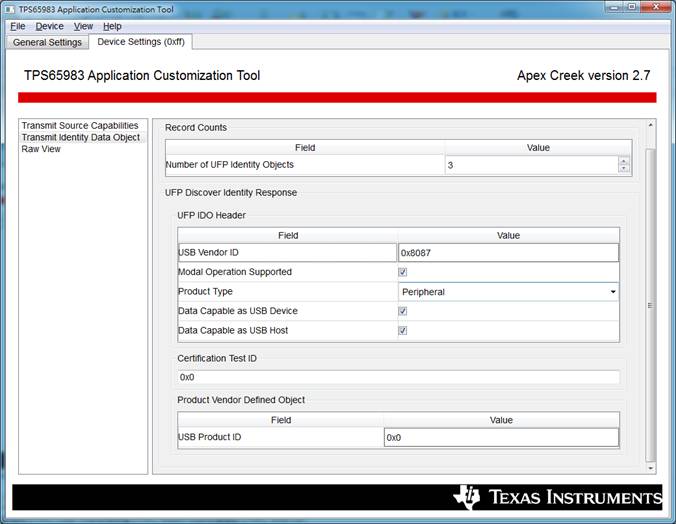Click the USB Product ID value field
676x524 pixels.
(x=501, y=437)
